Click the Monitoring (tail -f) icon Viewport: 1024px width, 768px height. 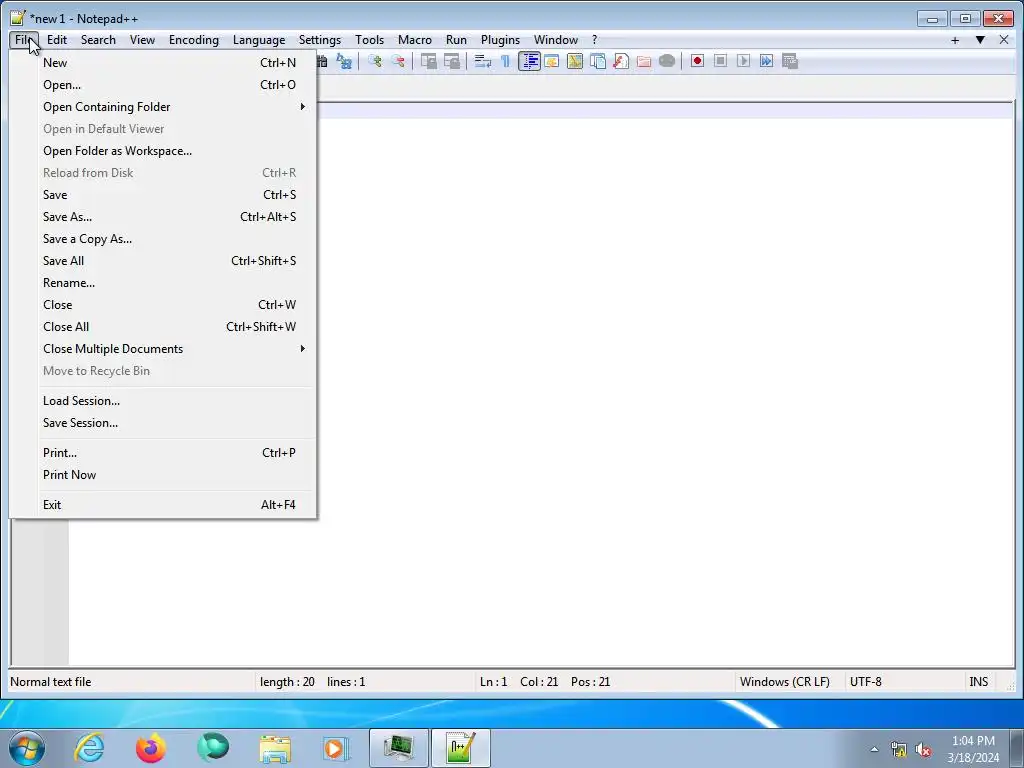pyautogui.click(x=667, y=61)
